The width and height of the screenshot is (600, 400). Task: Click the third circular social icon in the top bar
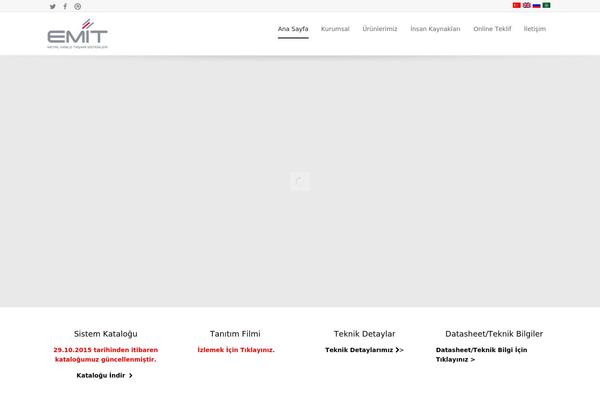78,7
